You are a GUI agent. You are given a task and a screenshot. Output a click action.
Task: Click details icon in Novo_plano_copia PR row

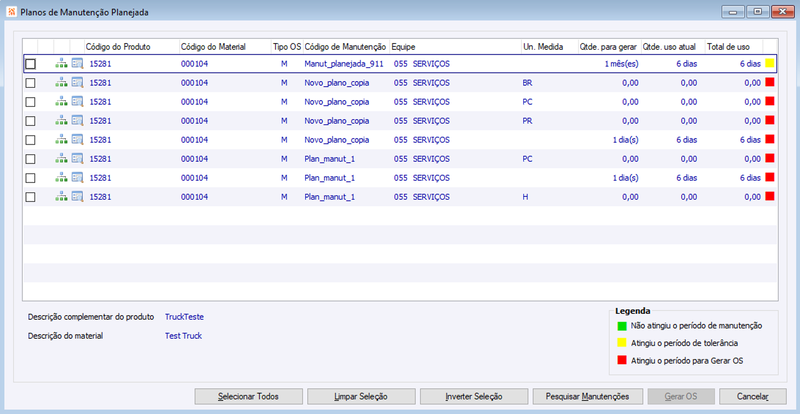click(x=78, y=121)
